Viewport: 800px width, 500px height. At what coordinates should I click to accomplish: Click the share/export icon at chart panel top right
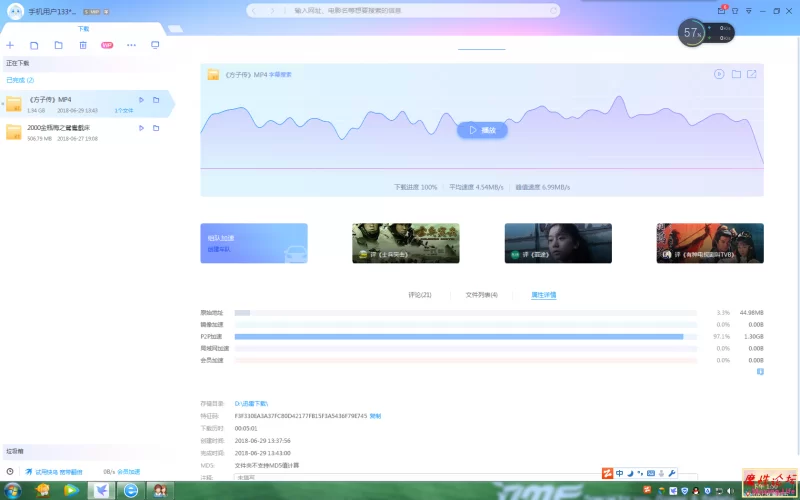click(x=752, y=74)
